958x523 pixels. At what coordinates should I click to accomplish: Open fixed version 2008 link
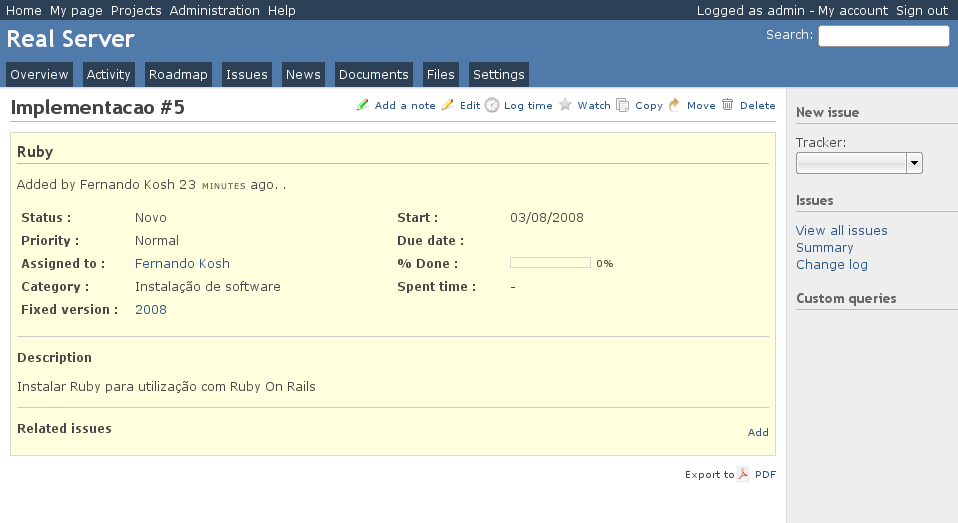(151, 310)
